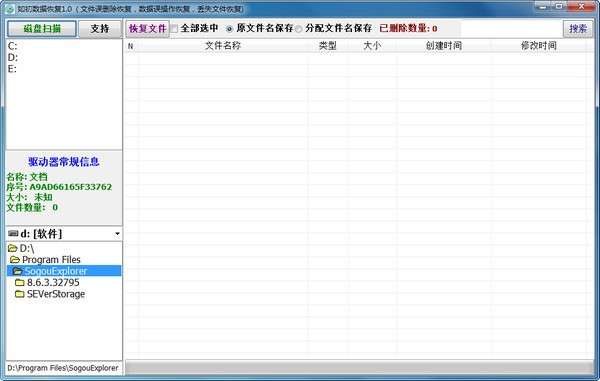Select the 原文件名保存 radio option
Screen dimensions: 600x381
229,29
